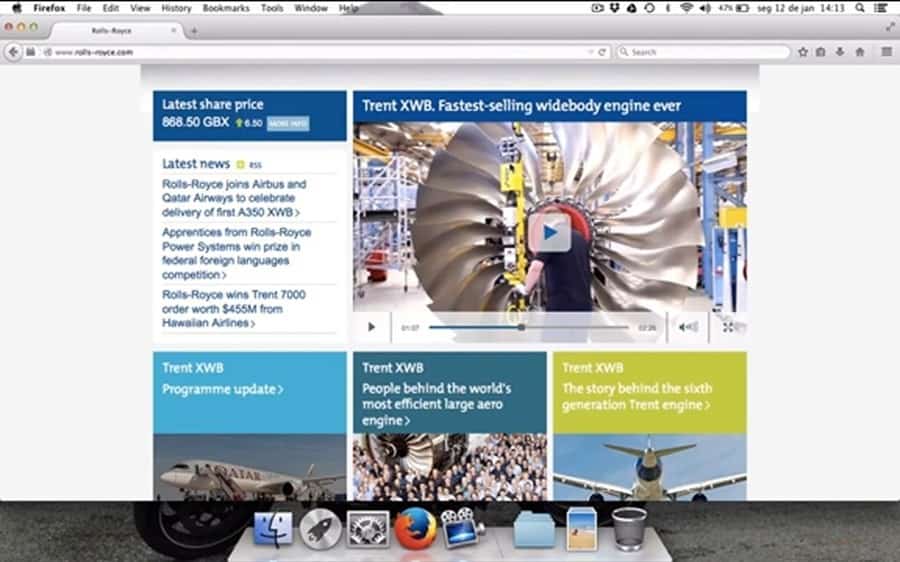Open Notification Center icon
This screenshot has width=900, height=562.
pyautogui.click(x=881, y=8)
